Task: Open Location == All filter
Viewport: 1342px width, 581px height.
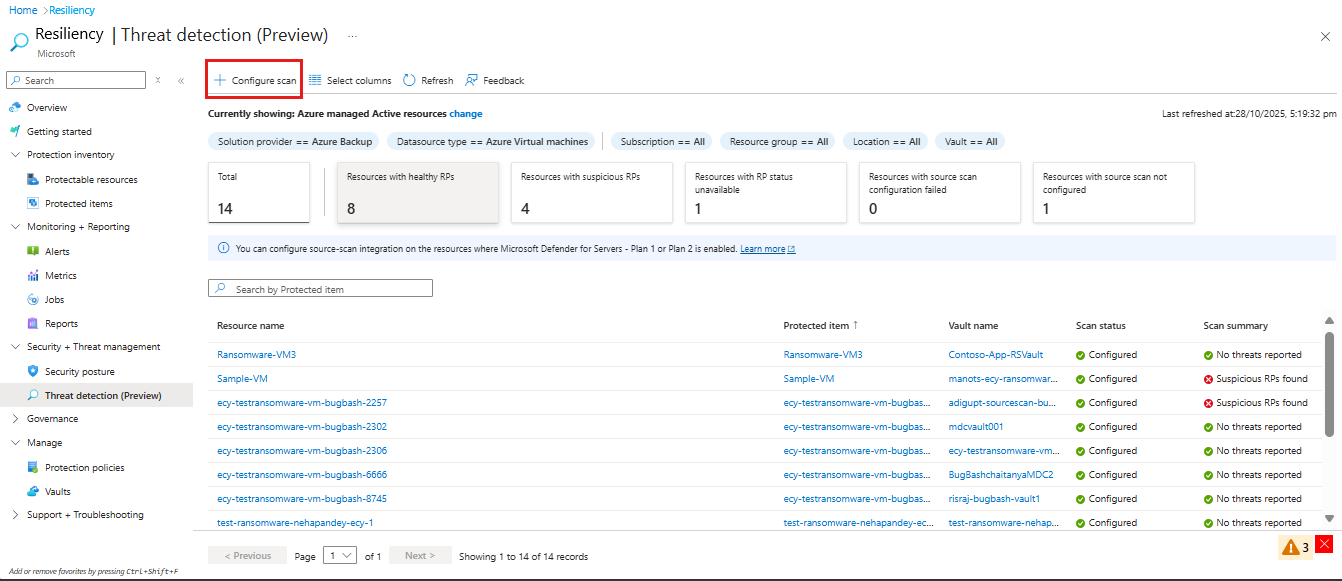Action: coord(886,142)
